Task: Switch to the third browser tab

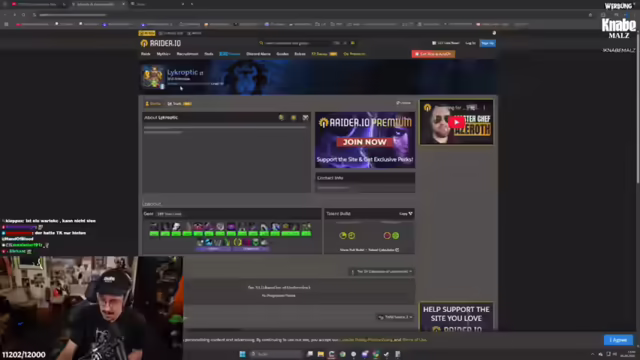Action: tap(157, 4)
